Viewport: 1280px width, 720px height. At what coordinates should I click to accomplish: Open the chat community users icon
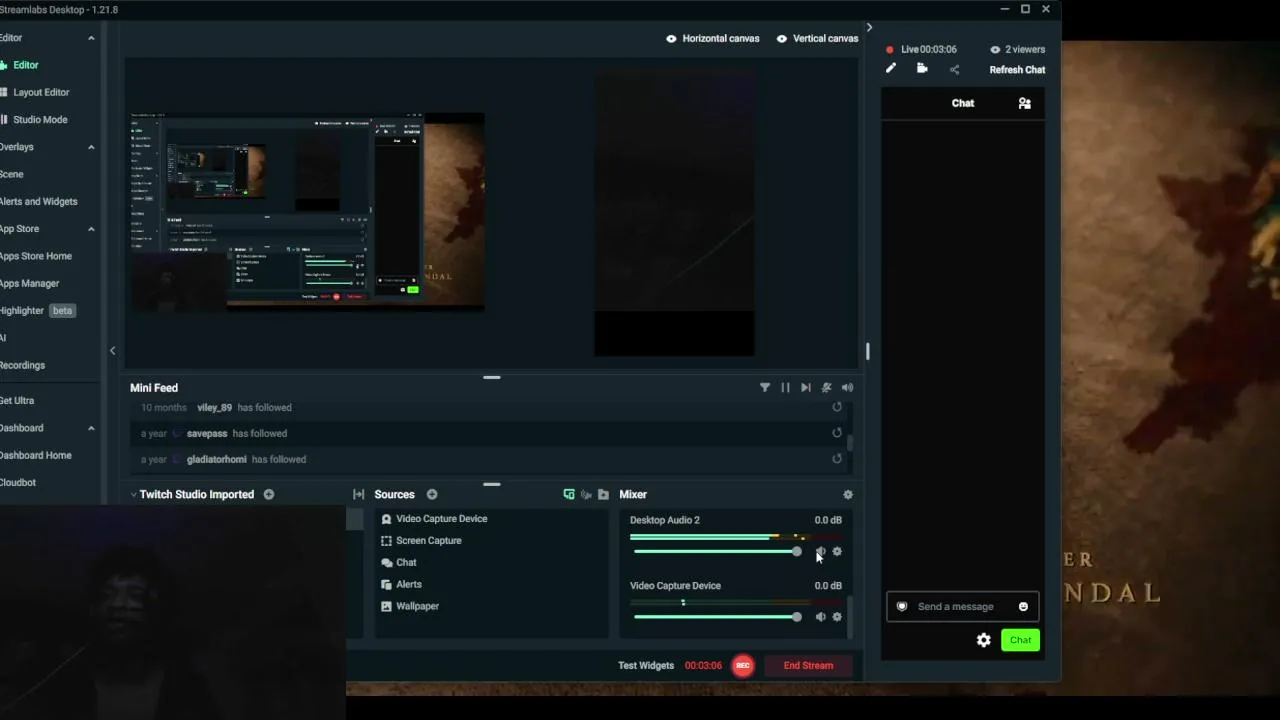[1024, 103]
